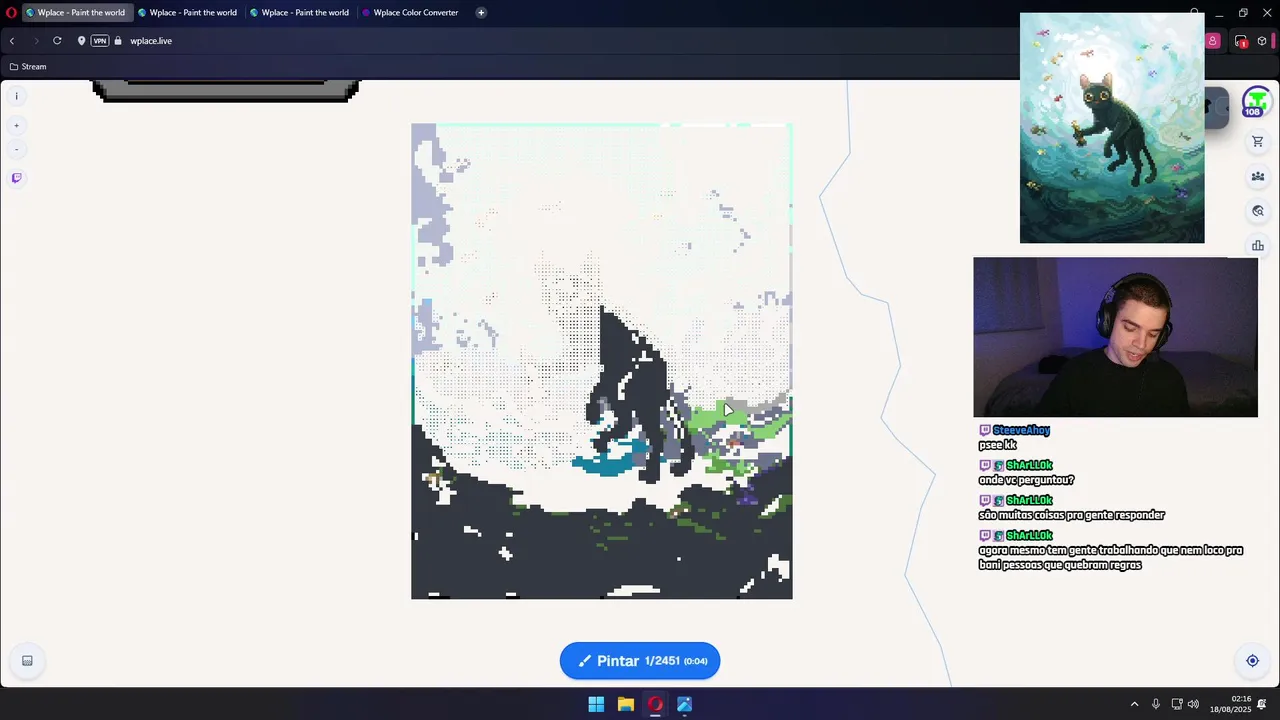Show hidden system tray icons

click(x=1134, y=704)
